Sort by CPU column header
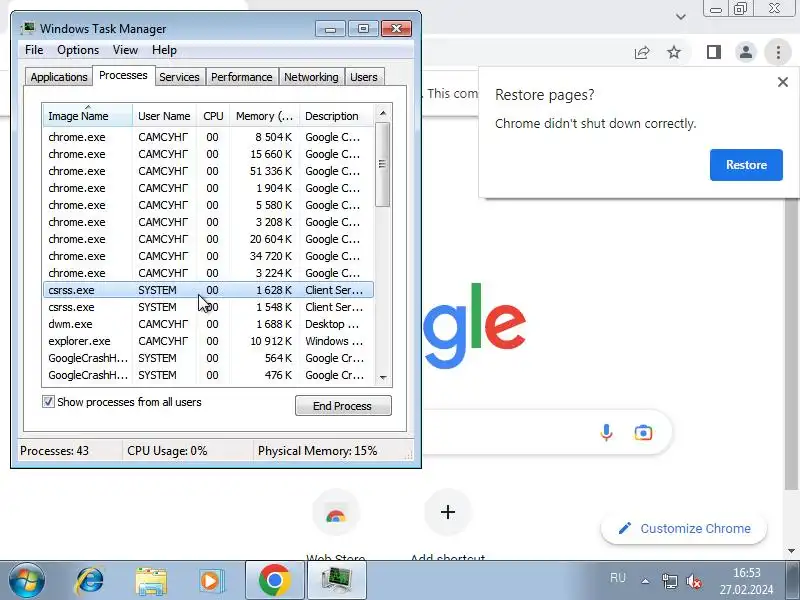This screenshot has height=600, width=800. (x=213, y=116)
